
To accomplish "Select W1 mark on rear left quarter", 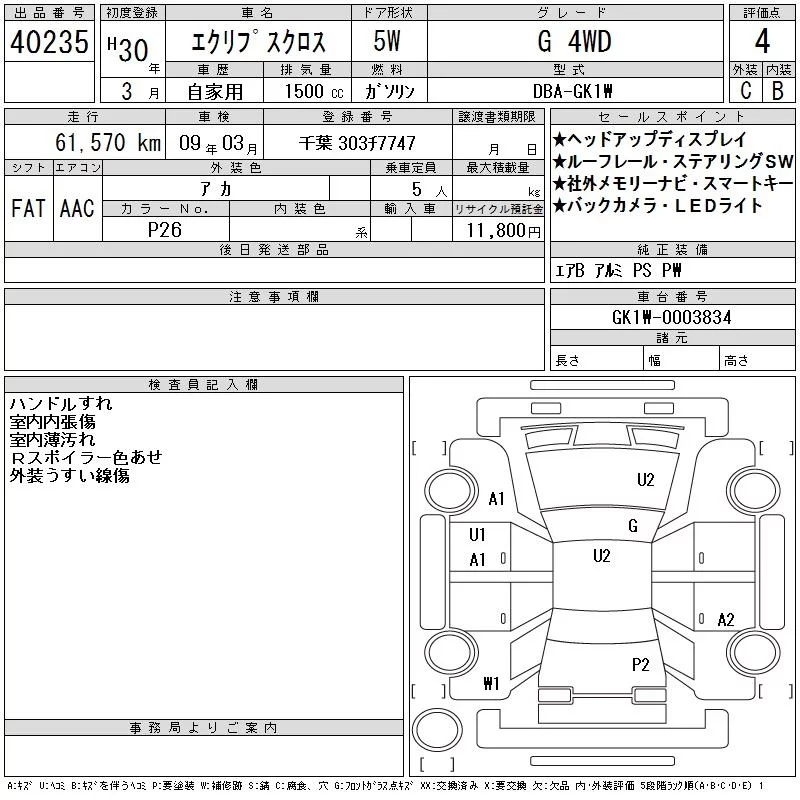I will [491, 683].
